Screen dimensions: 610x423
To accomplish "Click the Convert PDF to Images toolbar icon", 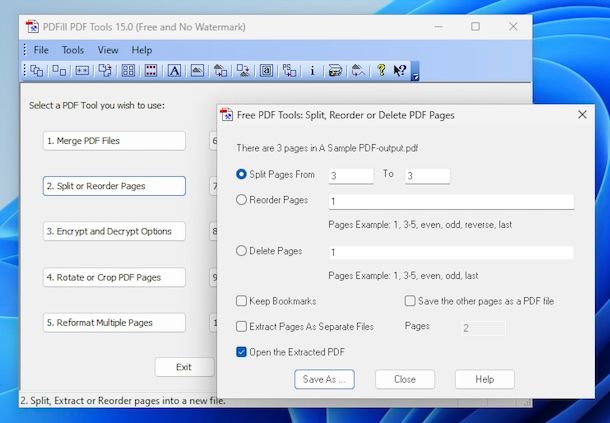I will [243, 70].
